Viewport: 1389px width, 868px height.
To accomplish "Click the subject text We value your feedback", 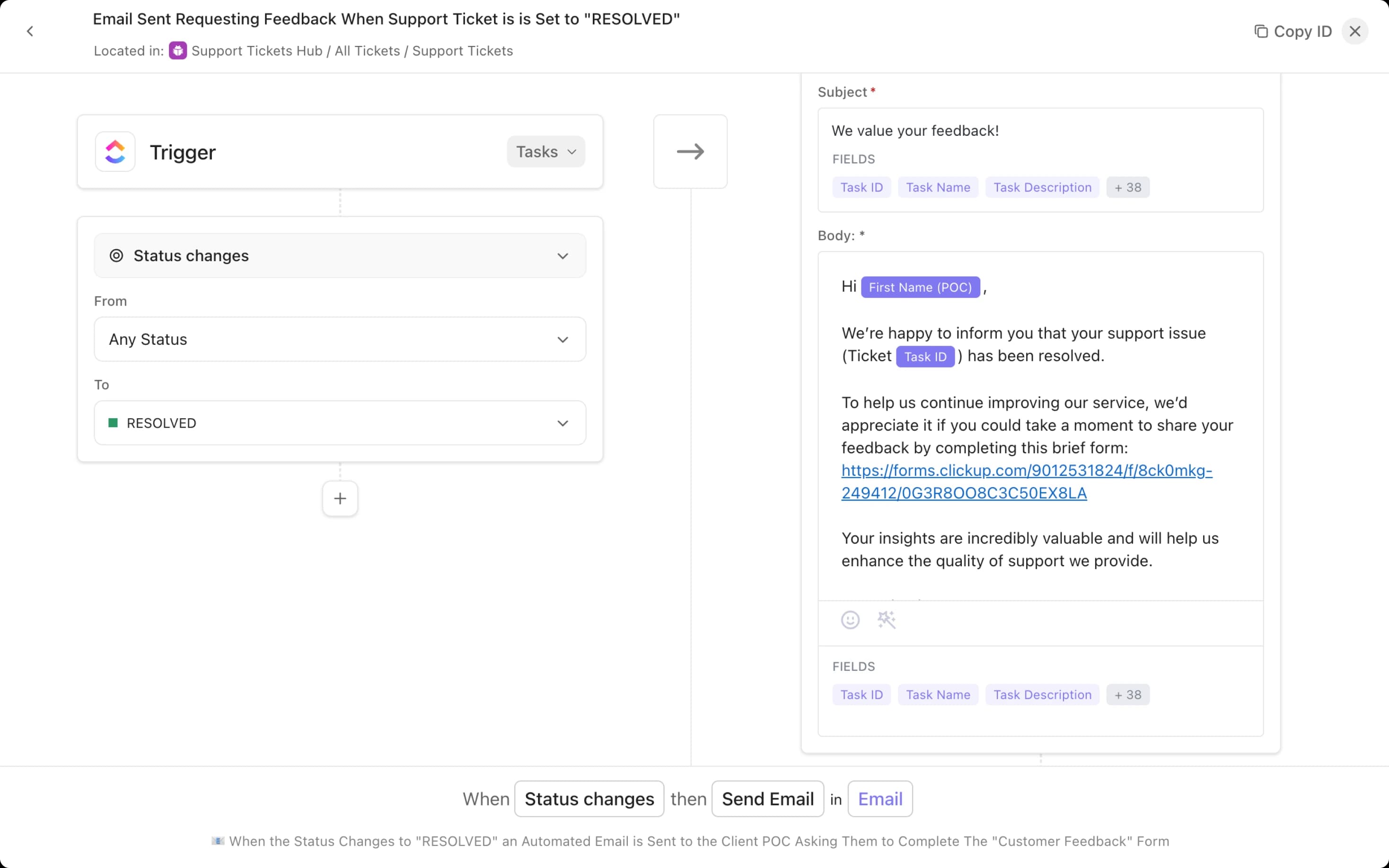I will pos(915,131).
